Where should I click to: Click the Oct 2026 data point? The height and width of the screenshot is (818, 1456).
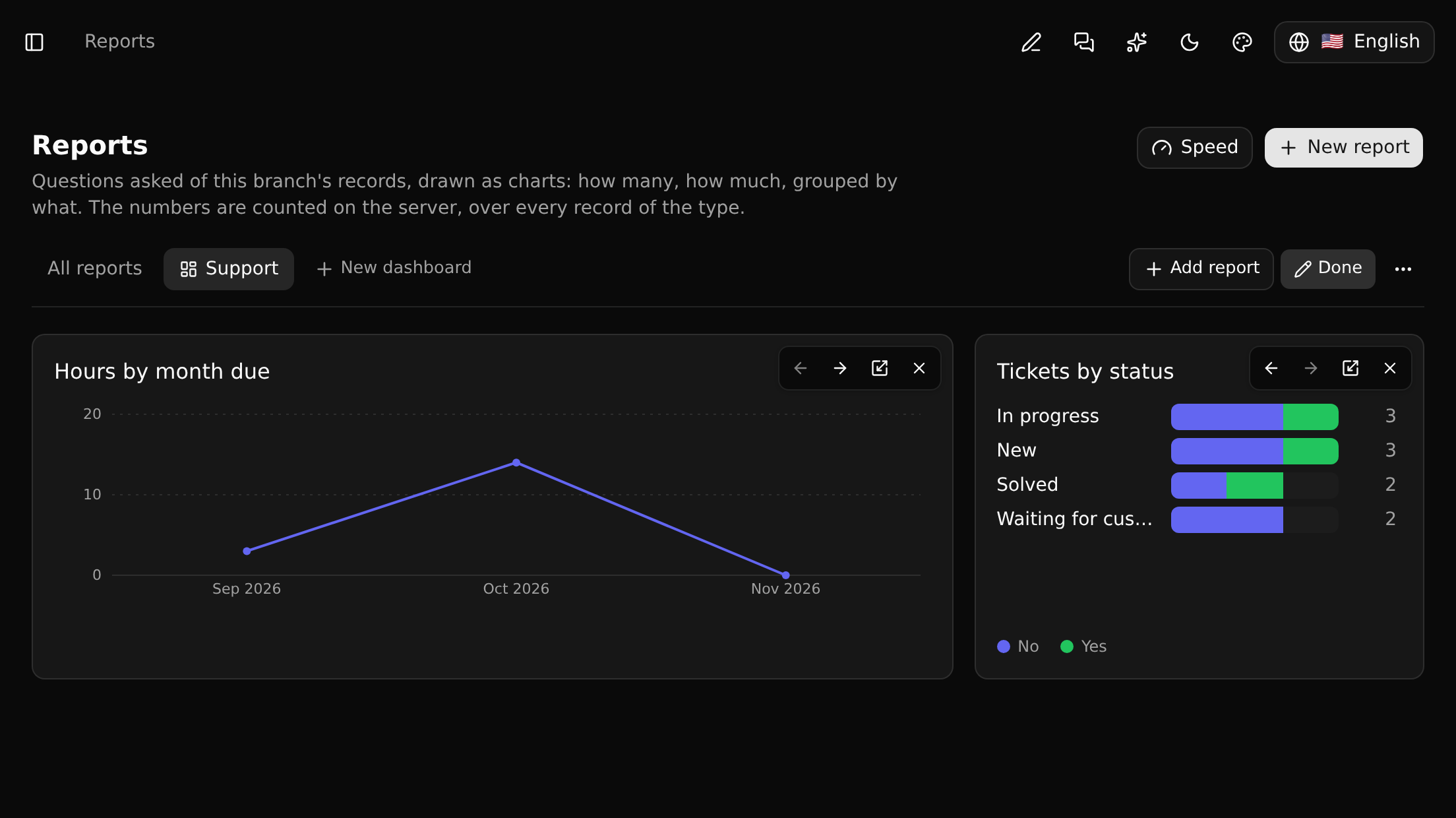[516, 462]
